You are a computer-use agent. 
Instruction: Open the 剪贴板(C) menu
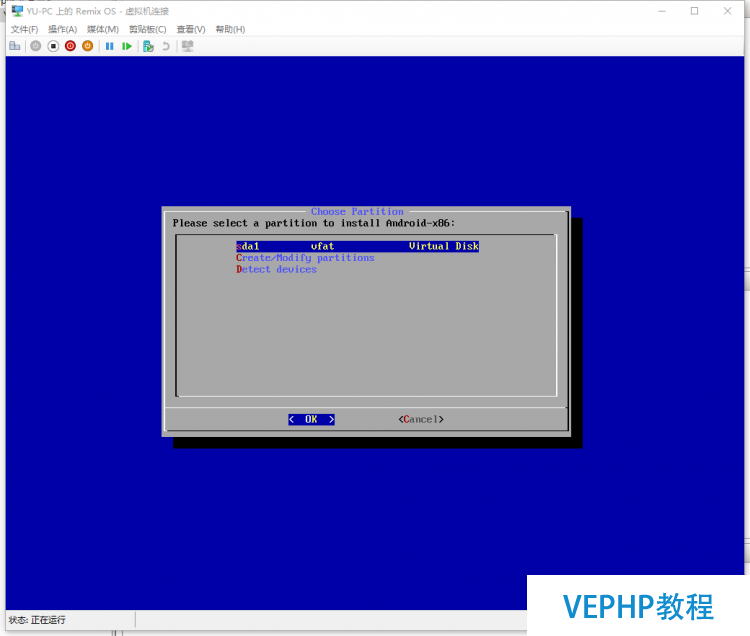[x=148, y=29]
